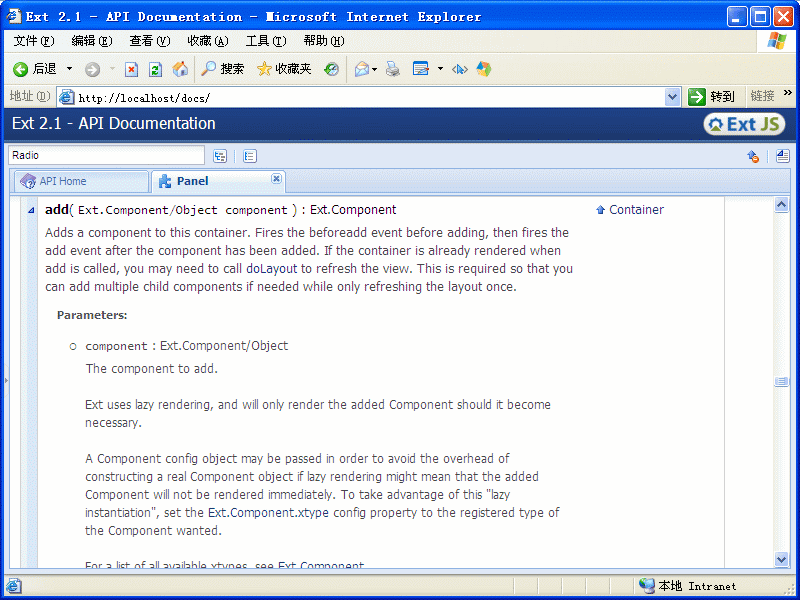Click the Messenger icon in toolbar
Screen dimensions: 800x600
(x=484, y=69)
